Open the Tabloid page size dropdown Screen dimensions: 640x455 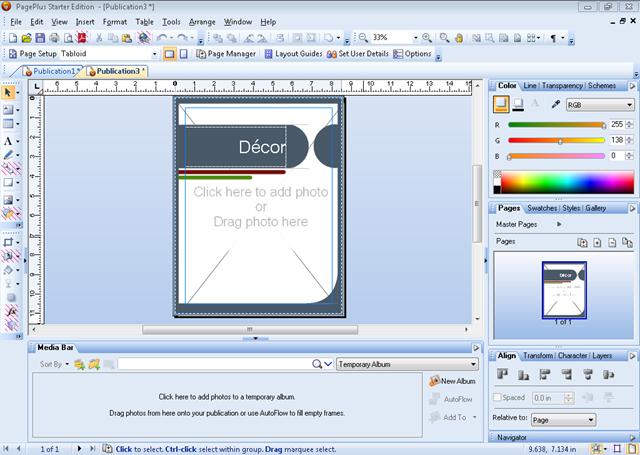[x=154, y=54]
